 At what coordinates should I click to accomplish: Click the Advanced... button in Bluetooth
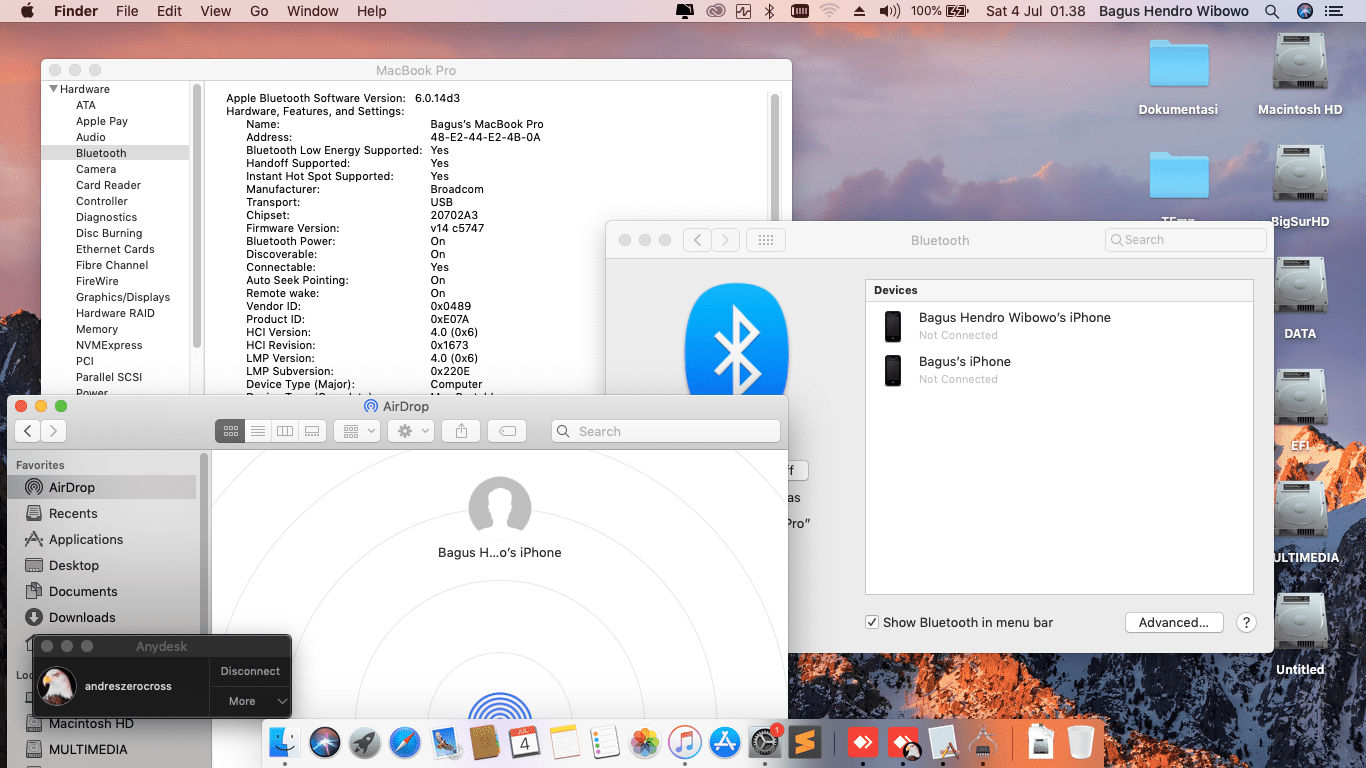point(1173,622)
